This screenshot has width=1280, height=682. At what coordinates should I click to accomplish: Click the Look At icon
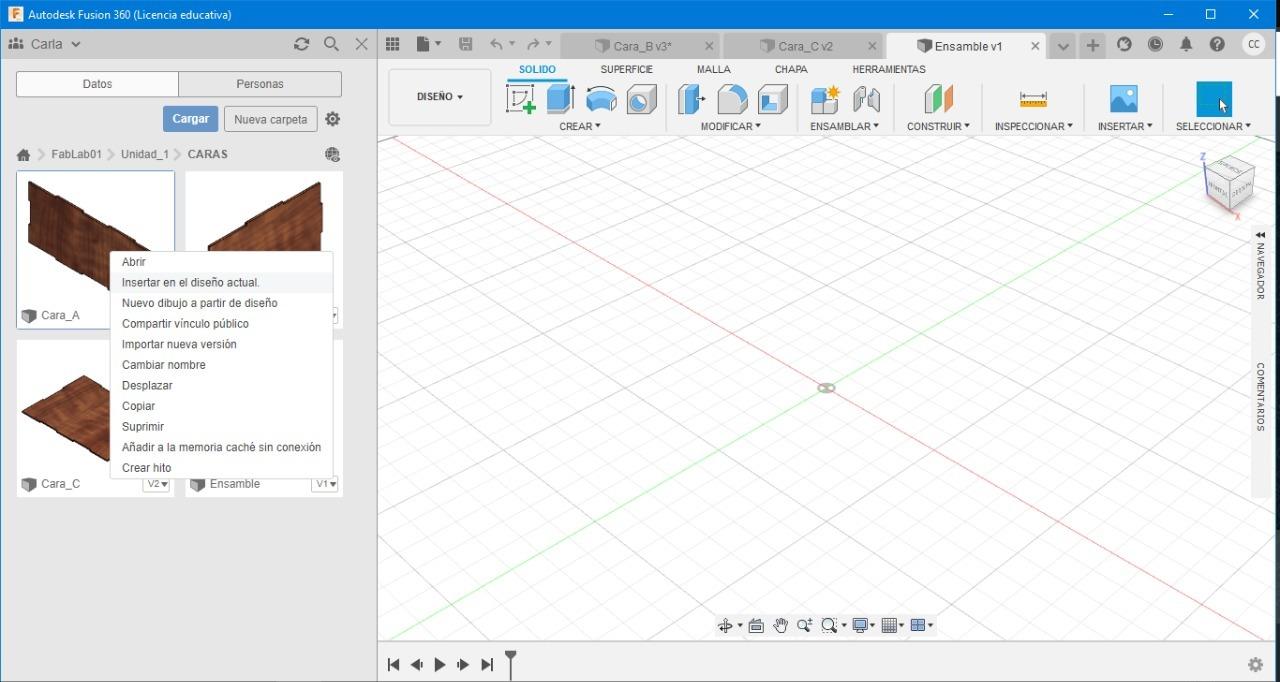(756, 626)
